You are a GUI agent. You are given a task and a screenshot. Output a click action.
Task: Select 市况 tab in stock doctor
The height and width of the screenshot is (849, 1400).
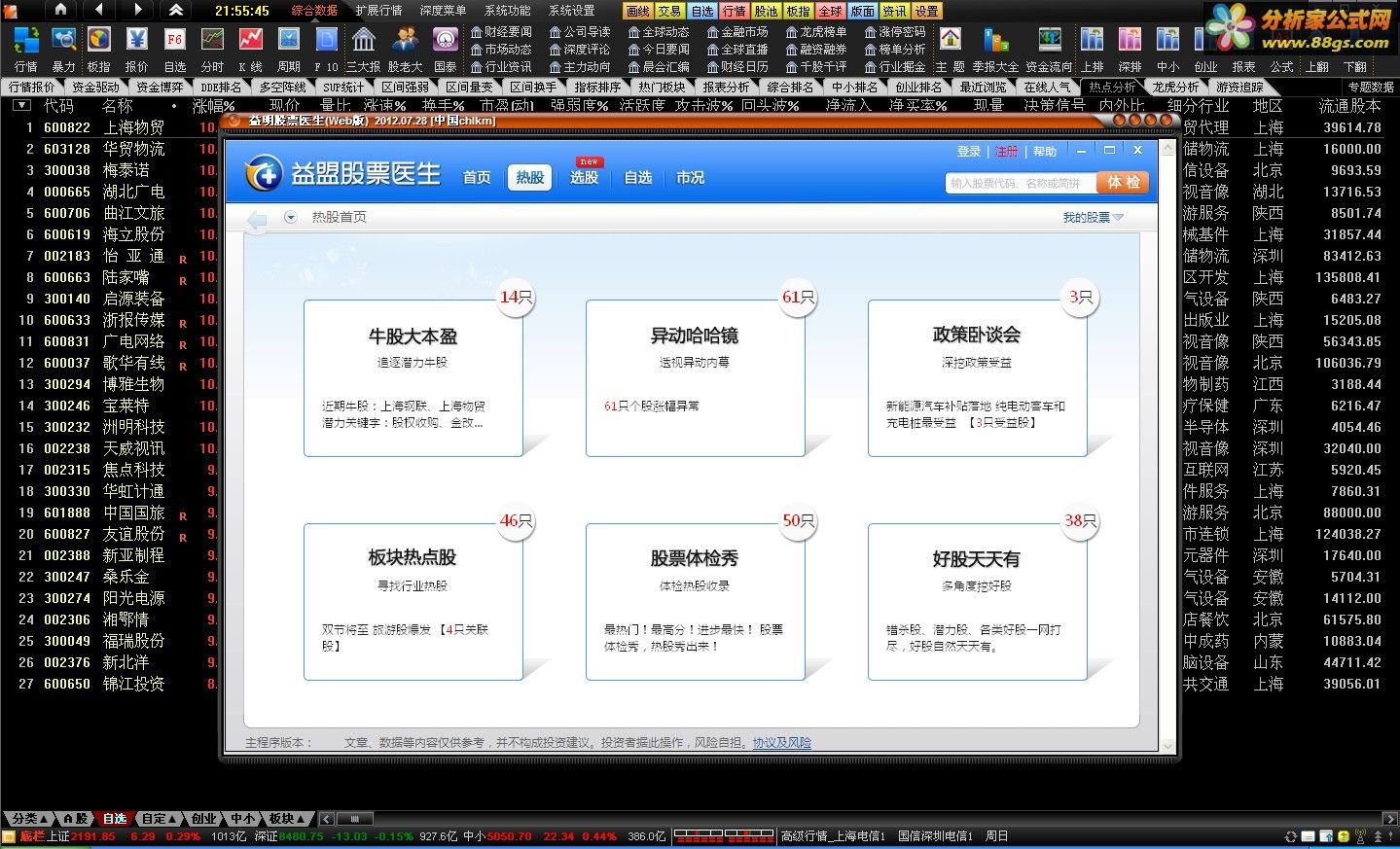pos(691,177)
